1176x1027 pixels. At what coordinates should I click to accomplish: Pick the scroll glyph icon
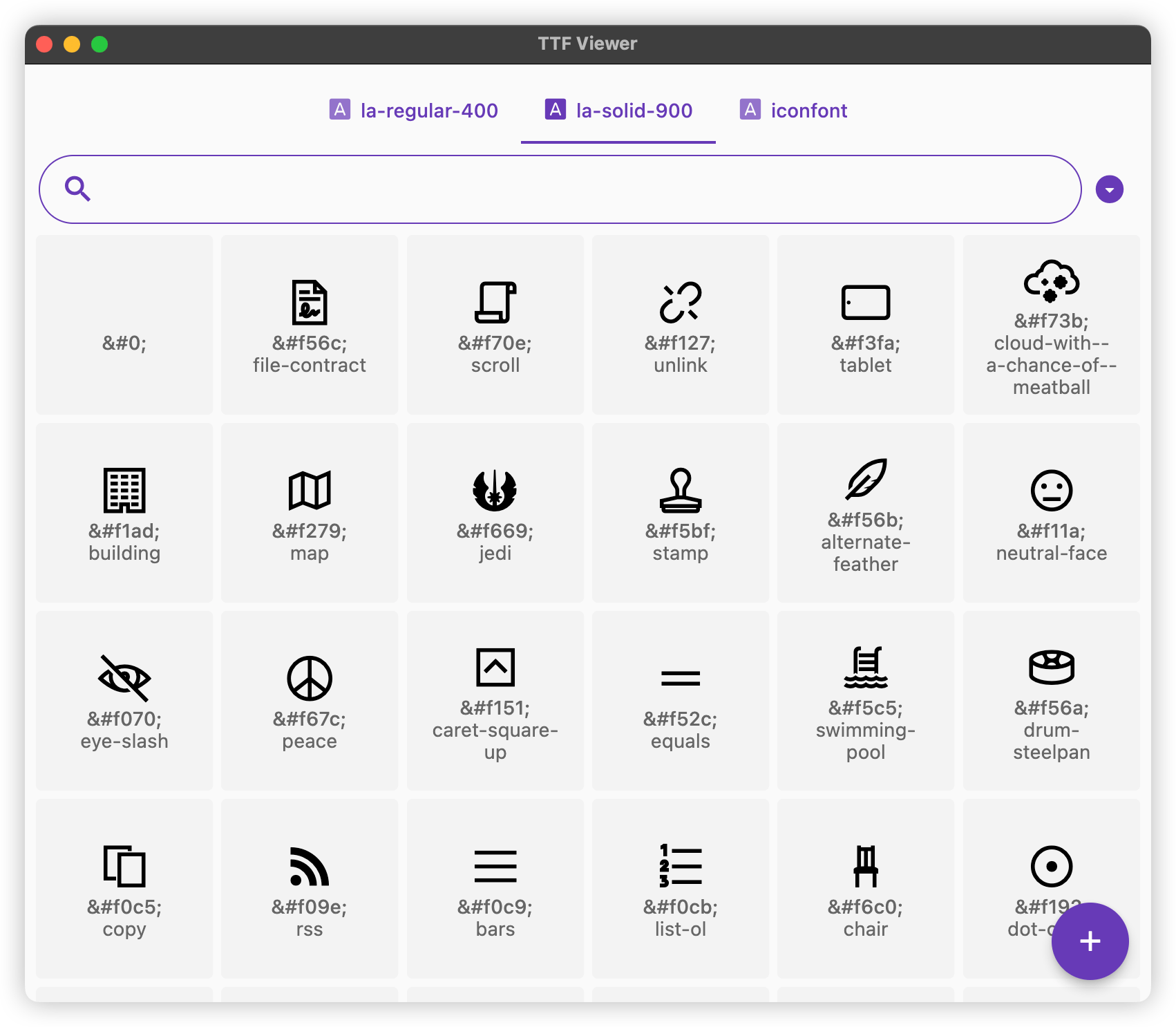[x=495, y=302]
